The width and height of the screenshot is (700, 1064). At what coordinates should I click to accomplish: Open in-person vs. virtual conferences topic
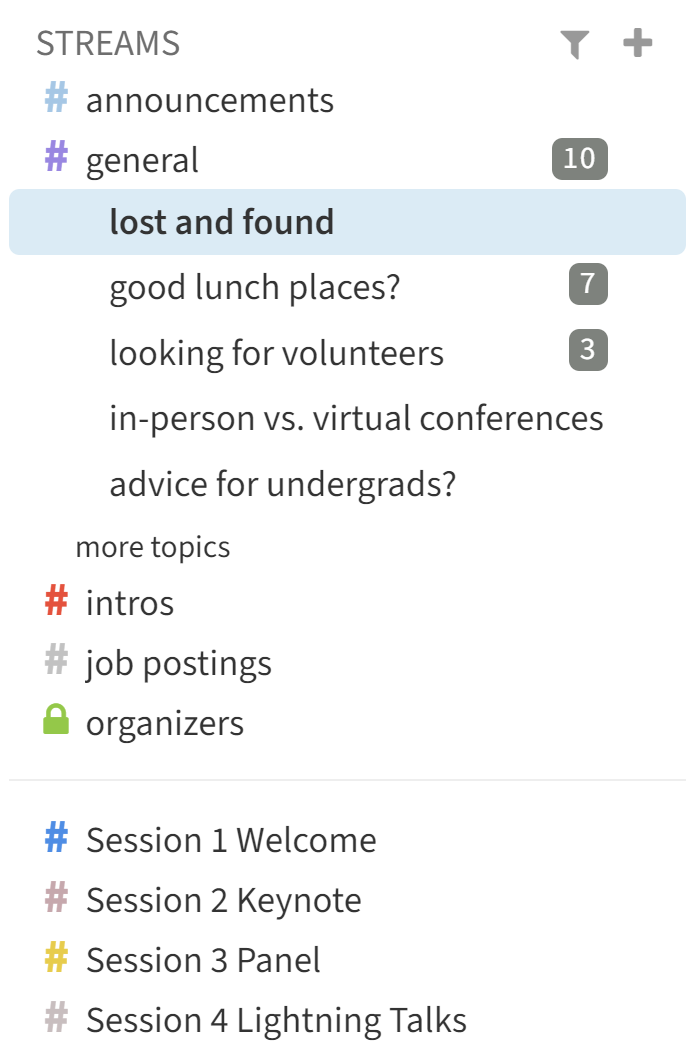coord(356,418)
